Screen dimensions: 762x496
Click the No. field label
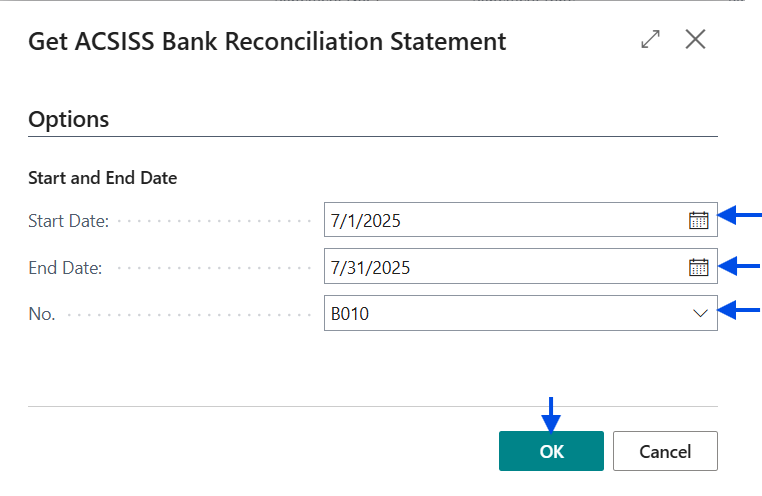pos(42,314)
